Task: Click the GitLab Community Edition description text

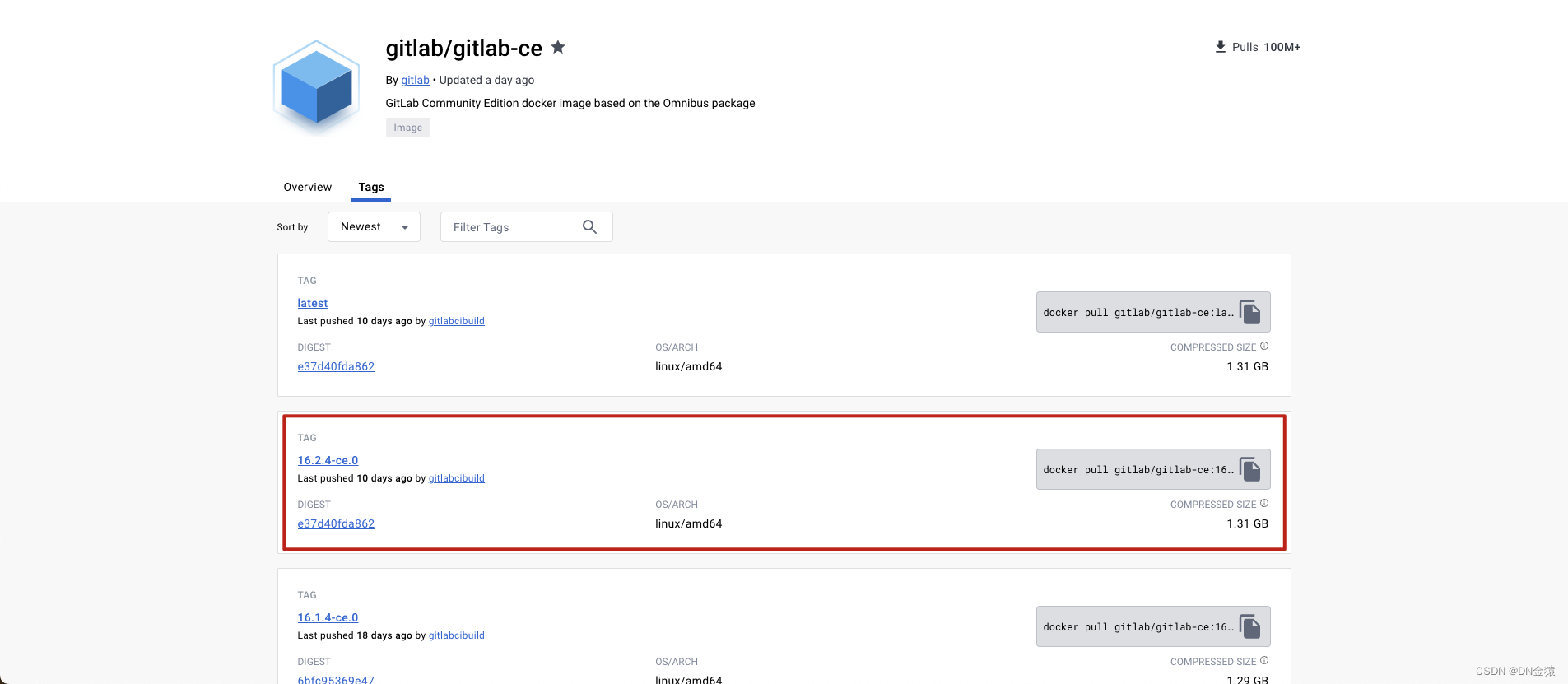Action: pyautogui.click(x=570, y=103)
